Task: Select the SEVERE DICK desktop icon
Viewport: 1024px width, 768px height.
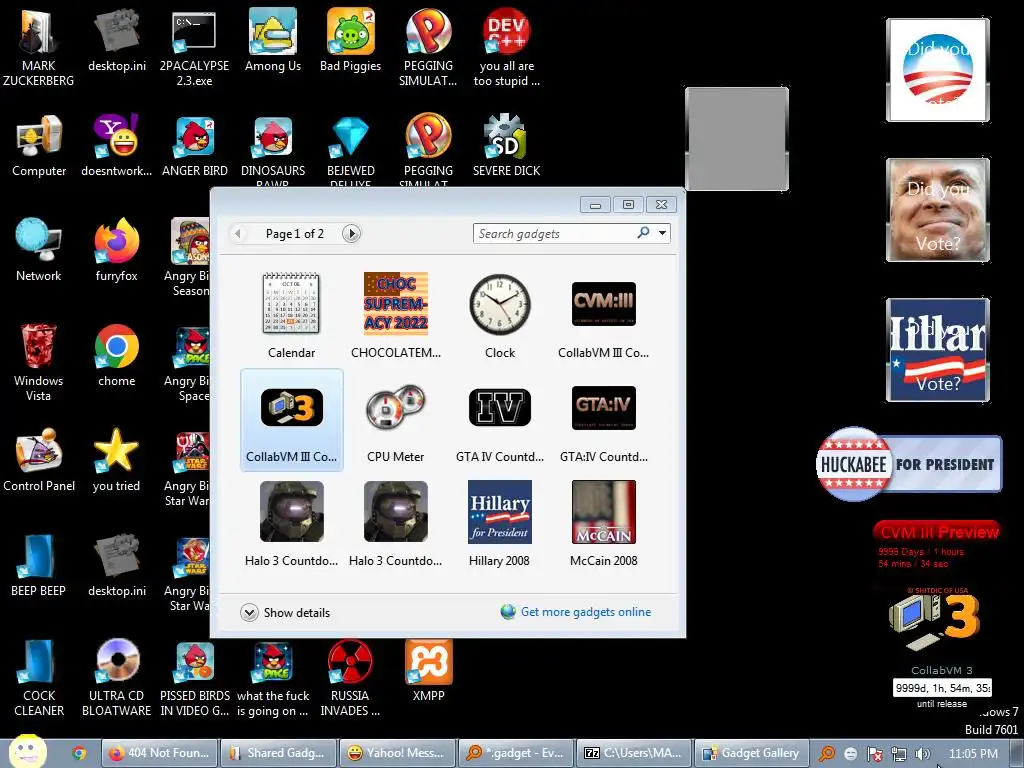Action: tap(507, 146)
